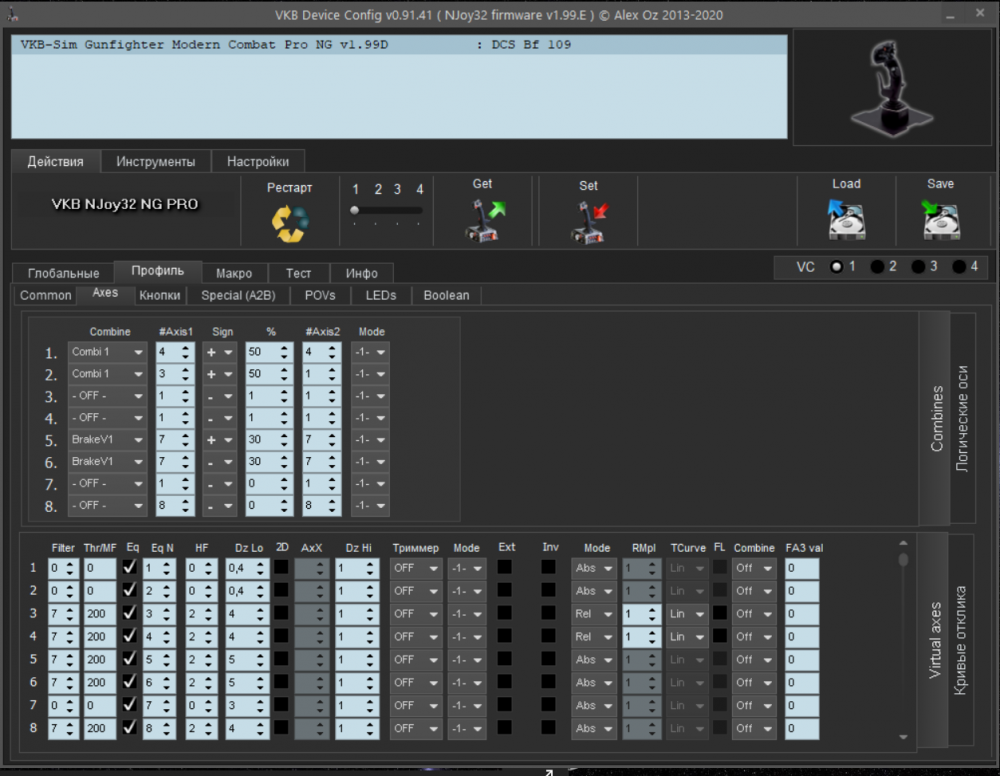Click the Restart recycle-arrows icon
Screen dimensions: 1000x776
point(290,222)
